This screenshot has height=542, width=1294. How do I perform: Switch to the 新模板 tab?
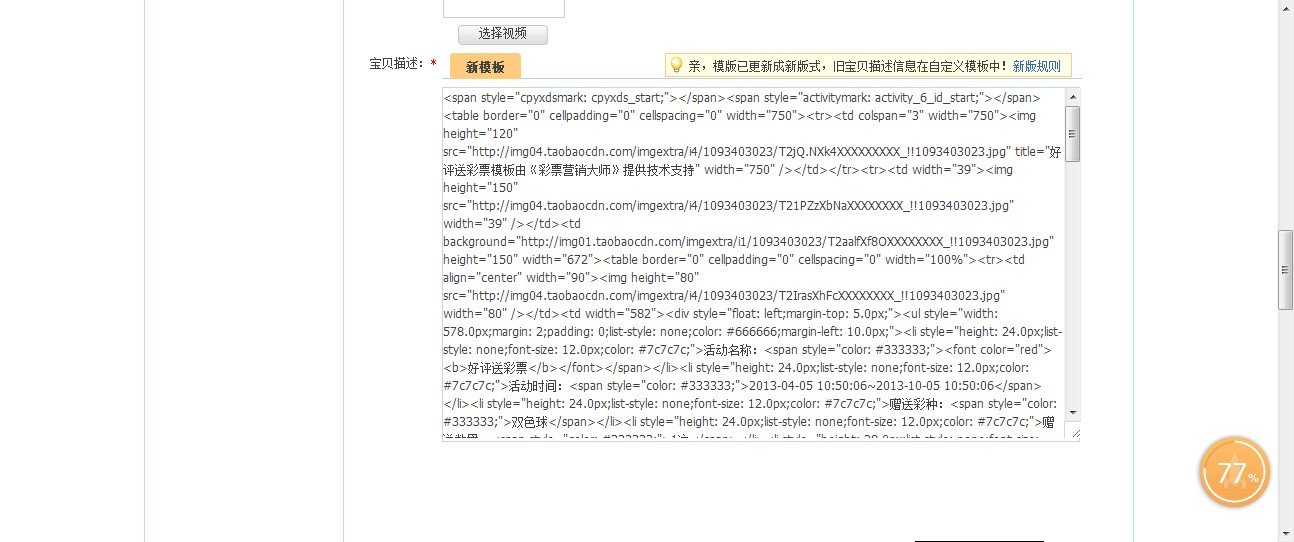pyautogui.click(x=485, y=67)
